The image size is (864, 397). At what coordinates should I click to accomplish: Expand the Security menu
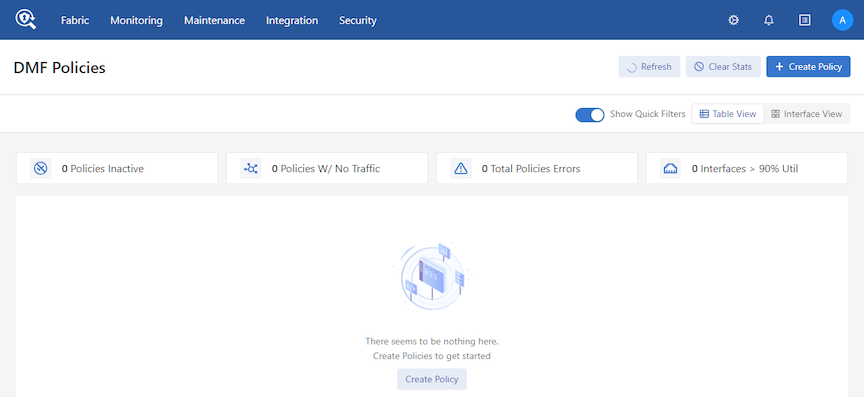click(x=358, y=20)
